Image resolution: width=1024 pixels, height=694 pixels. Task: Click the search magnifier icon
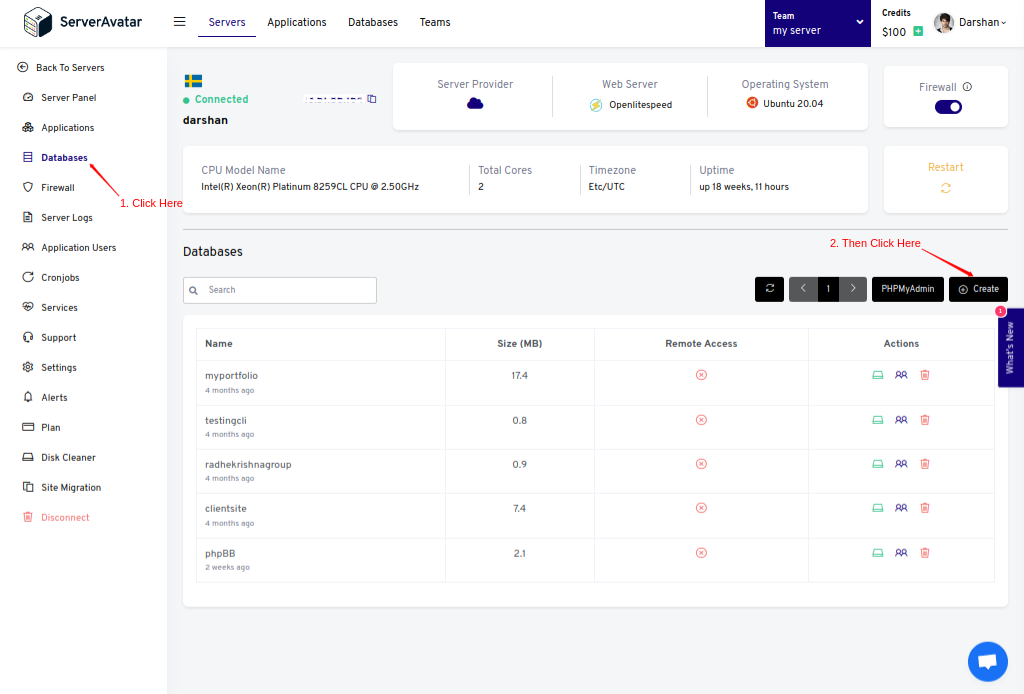[x=193, y=291]
